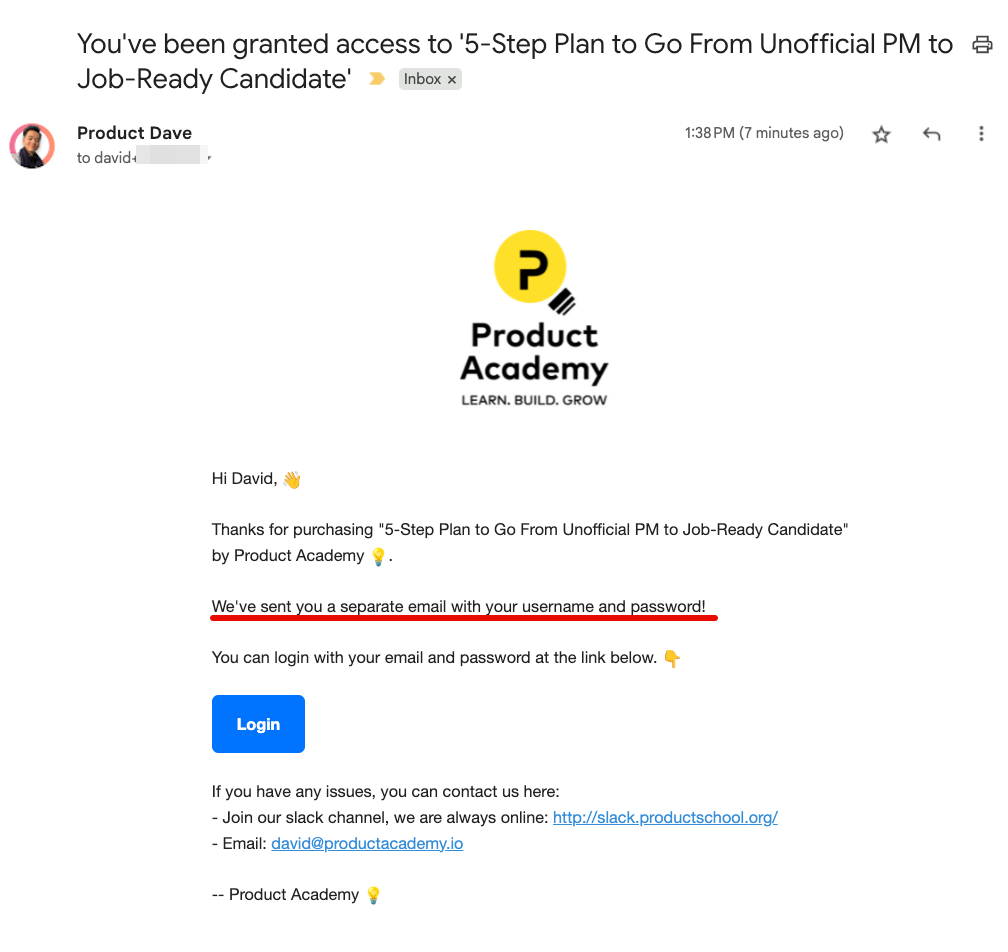Click the Product Academy logo image

534,319
